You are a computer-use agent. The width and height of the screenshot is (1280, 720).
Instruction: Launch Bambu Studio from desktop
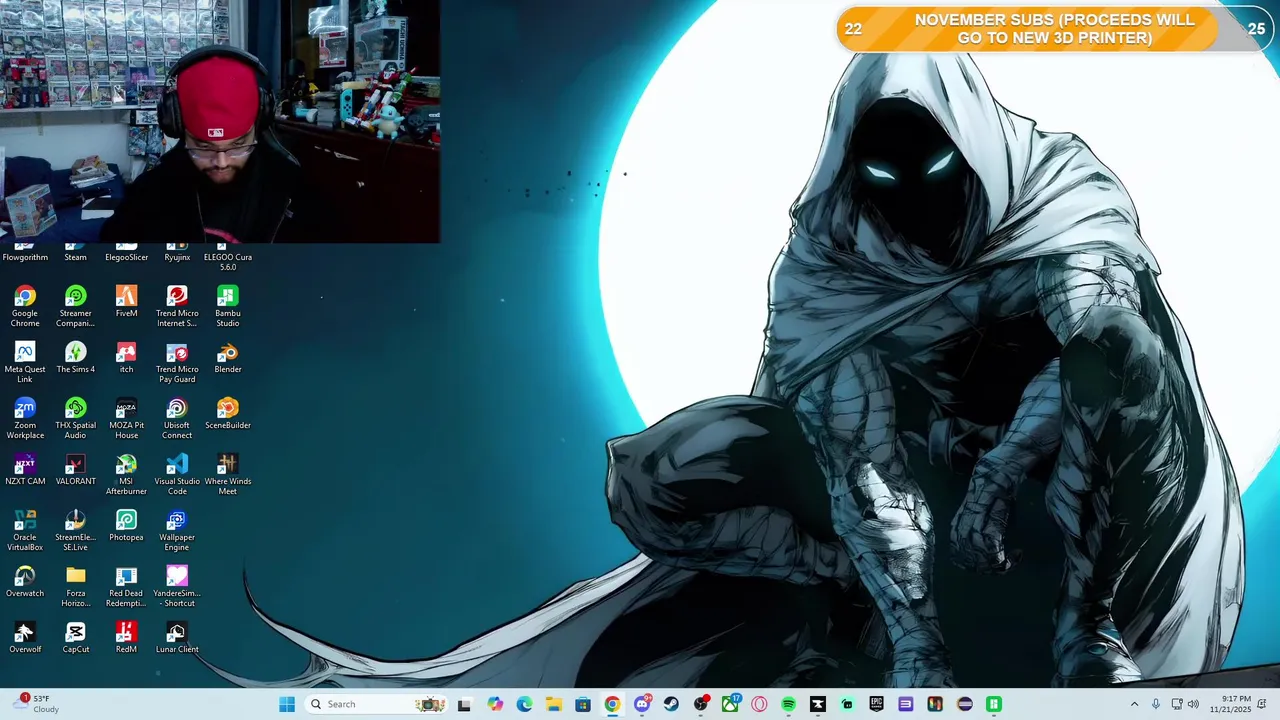click(228, 306)
